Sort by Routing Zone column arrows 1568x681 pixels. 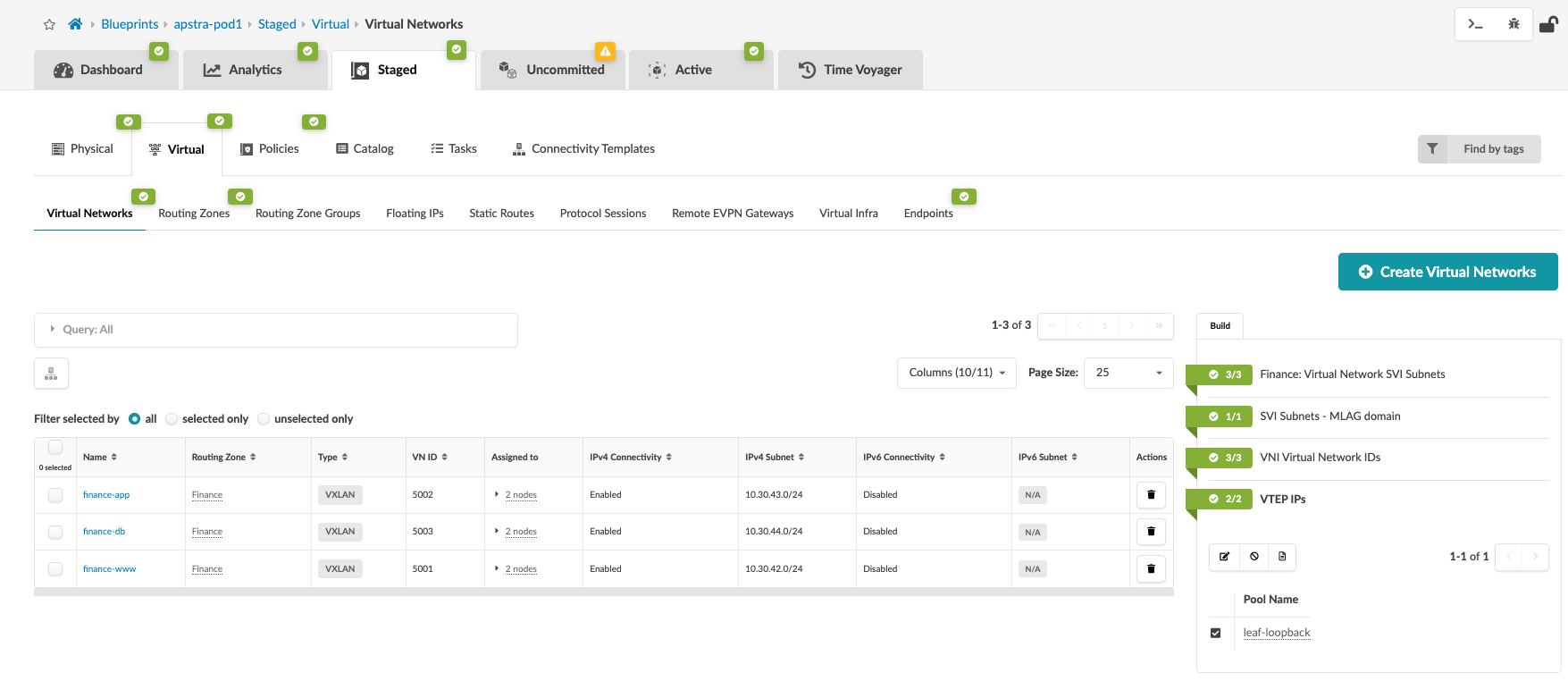pos(253,457)
